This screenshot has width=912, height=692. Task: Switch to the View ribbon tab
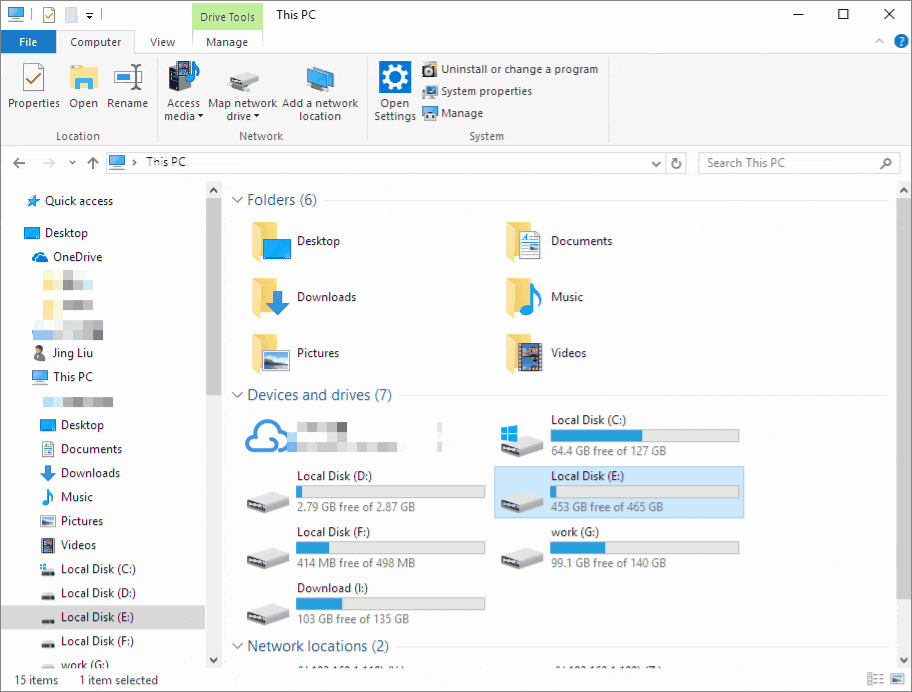pyautogui.click(x=162, y=42)
